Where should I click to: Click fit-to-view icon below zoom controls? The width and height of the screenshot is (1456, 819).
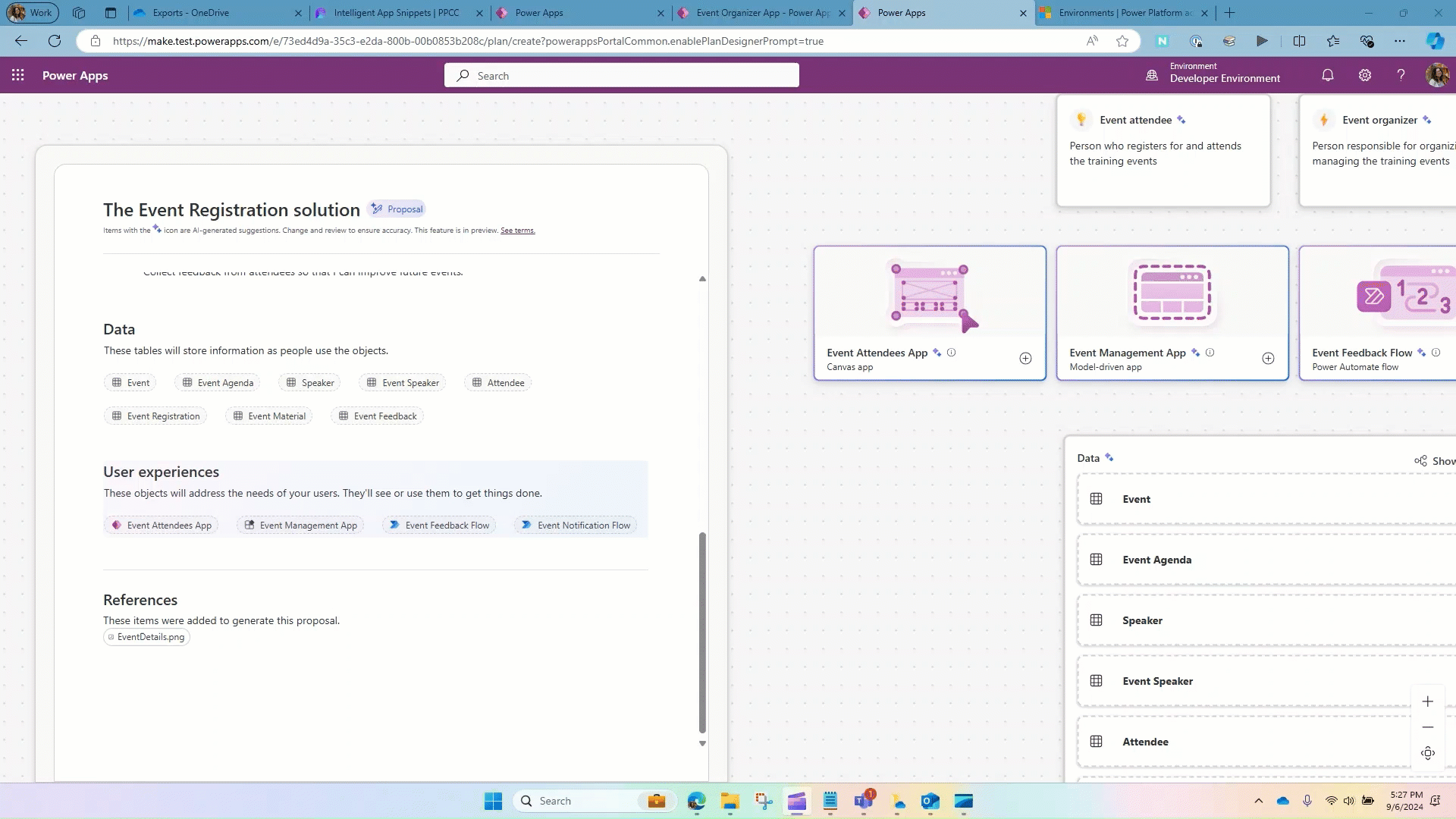coord(1428,753)
